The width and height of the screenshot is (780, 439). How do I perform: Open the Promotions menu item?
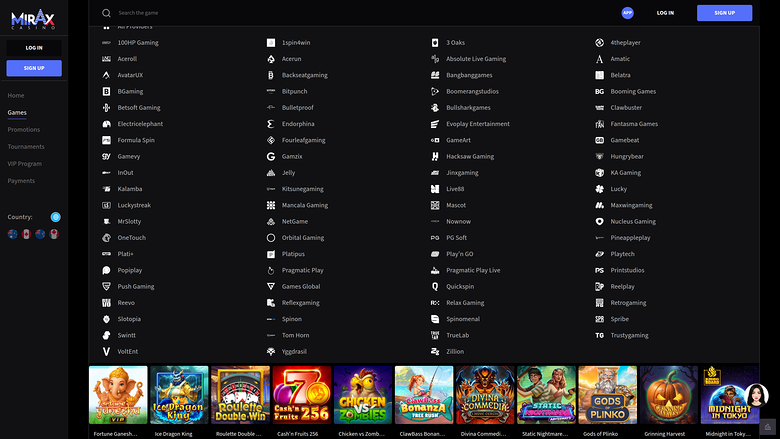click(x=24, y=129)
